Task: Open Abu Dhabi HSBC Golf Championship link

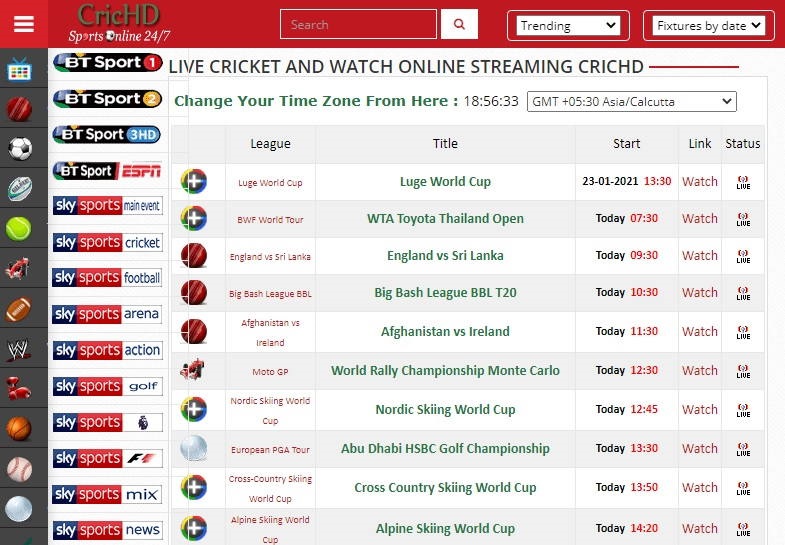Action: 445,448
